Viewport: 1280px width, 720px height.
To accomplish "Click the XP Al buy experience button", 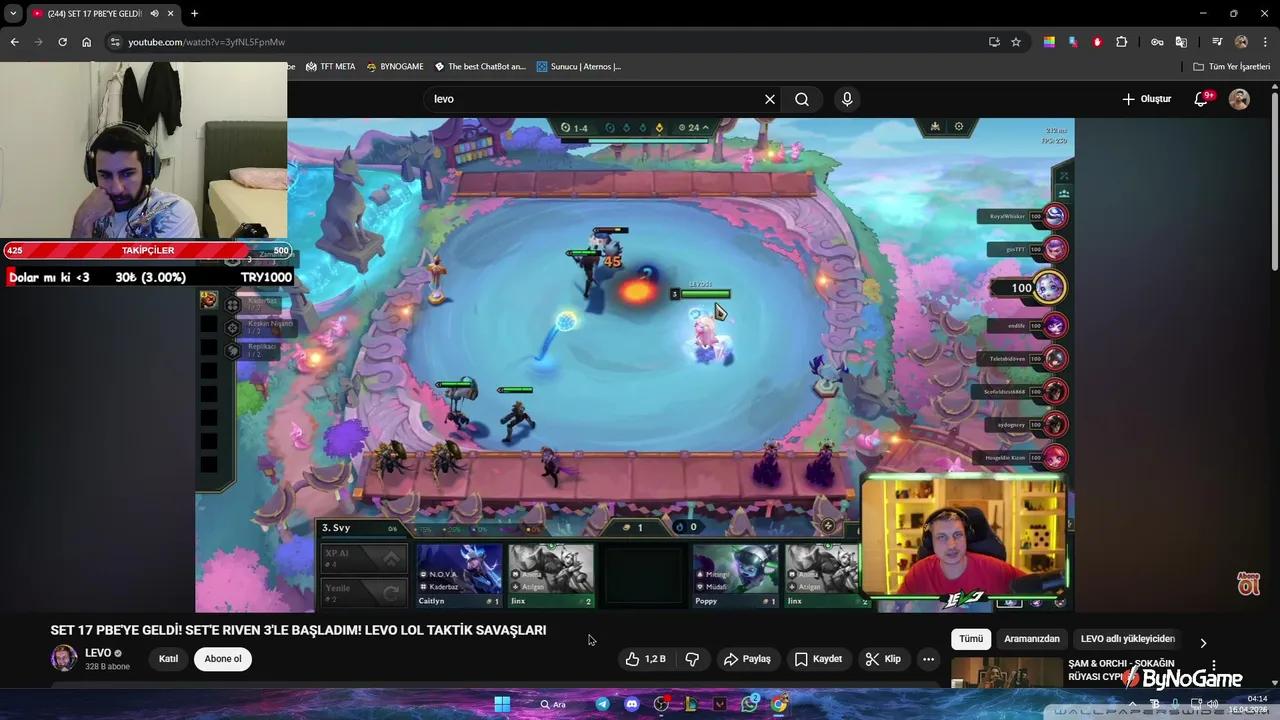I will tap(363, 558).
